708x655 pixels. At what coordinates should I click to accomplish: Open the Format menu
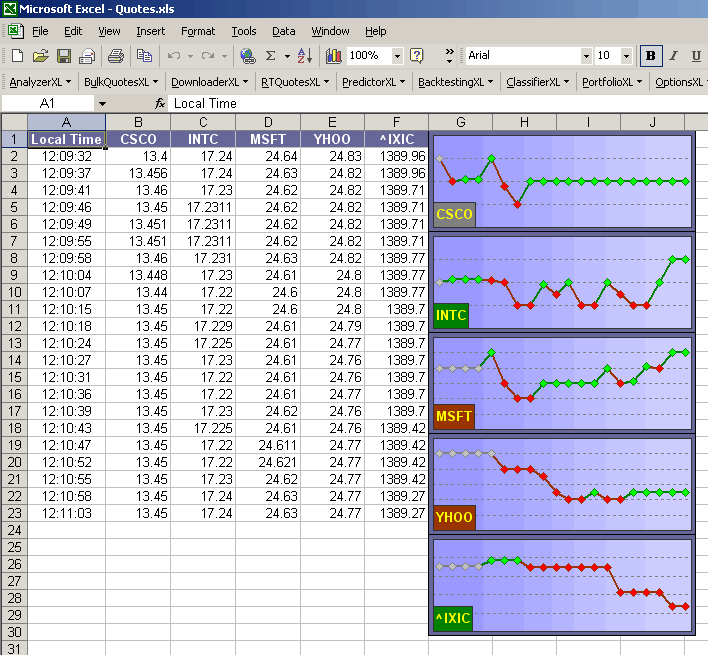[198, 31]
